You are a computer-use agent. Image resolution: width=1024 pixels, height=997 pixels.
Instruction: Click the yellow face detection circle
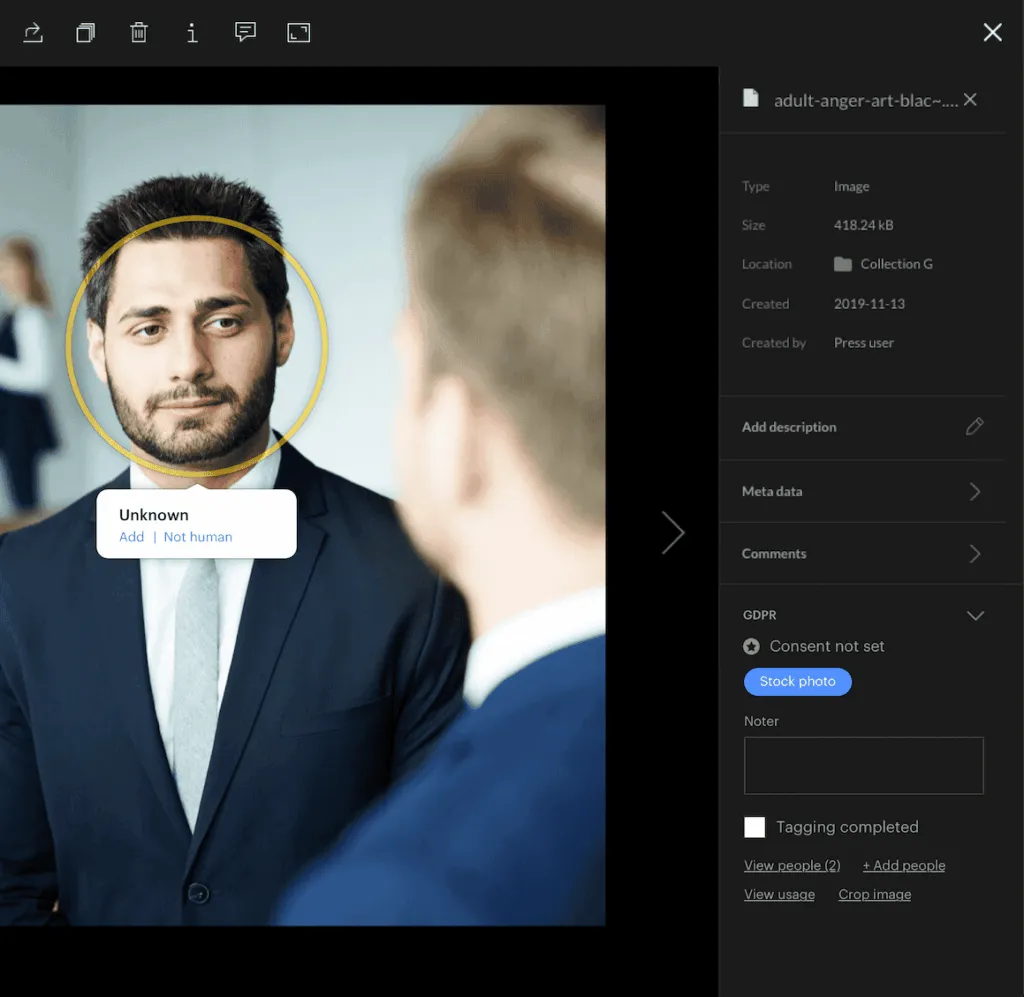pos(197,346)
